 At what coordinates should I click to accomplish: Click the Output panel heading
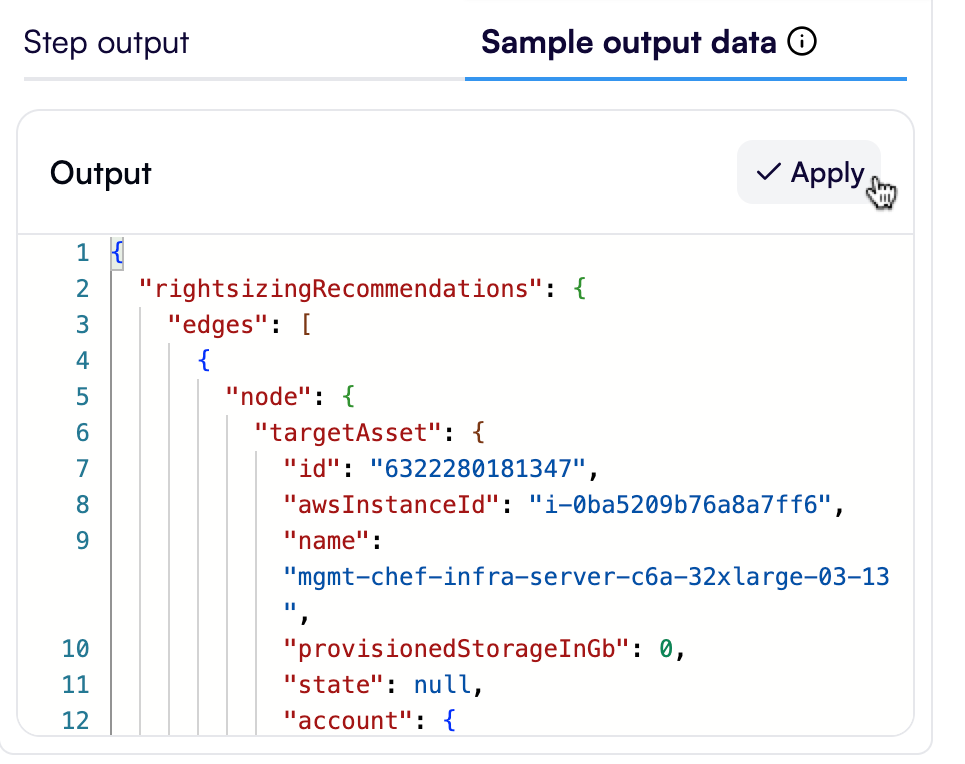pyautogui.click(x=100, y=173)
